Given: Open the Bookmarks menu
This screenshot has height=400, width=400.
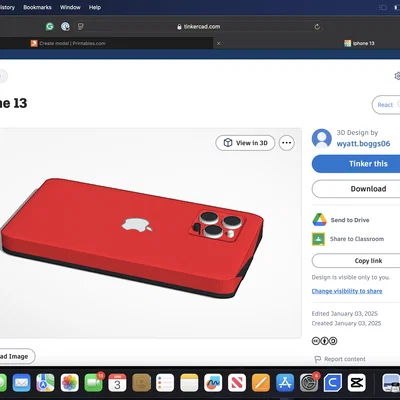Looking at the screenshot, I should (37, 7).
